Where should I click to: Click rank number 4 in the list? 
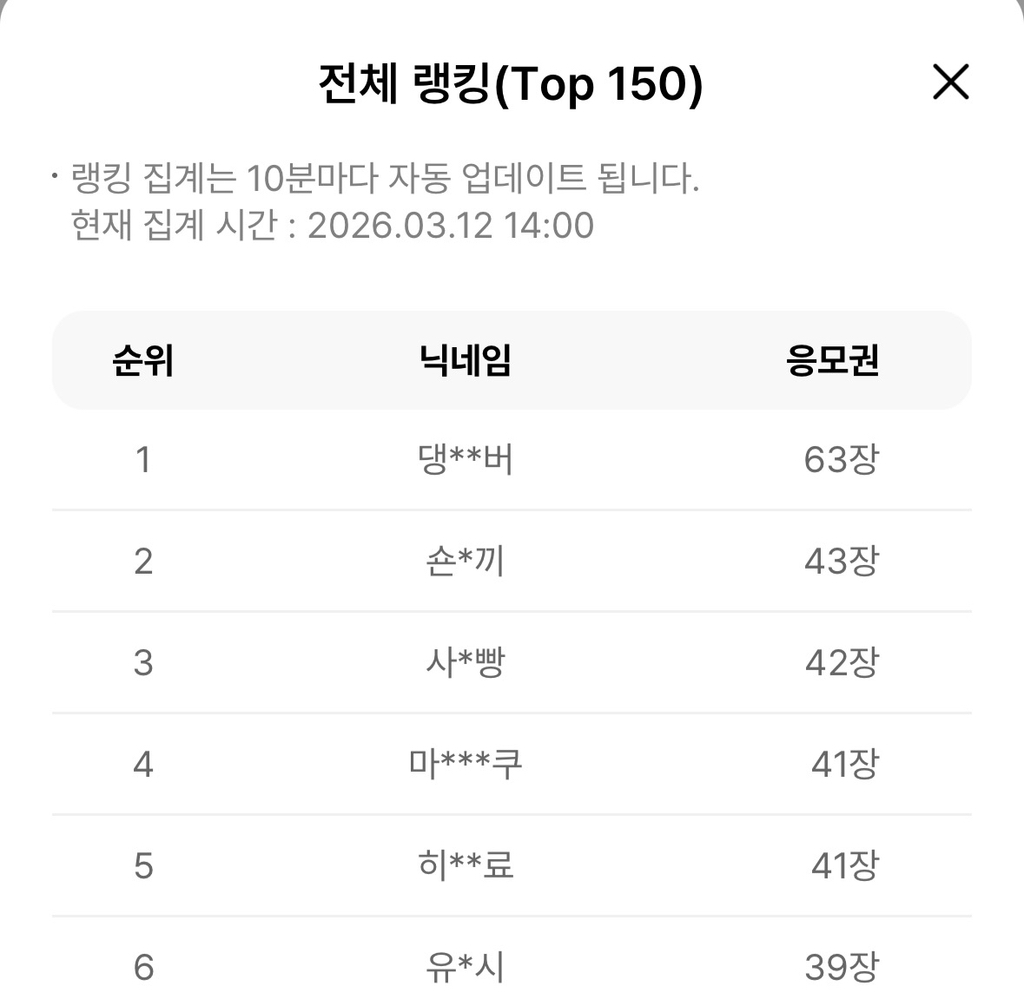tap(143, 764)
